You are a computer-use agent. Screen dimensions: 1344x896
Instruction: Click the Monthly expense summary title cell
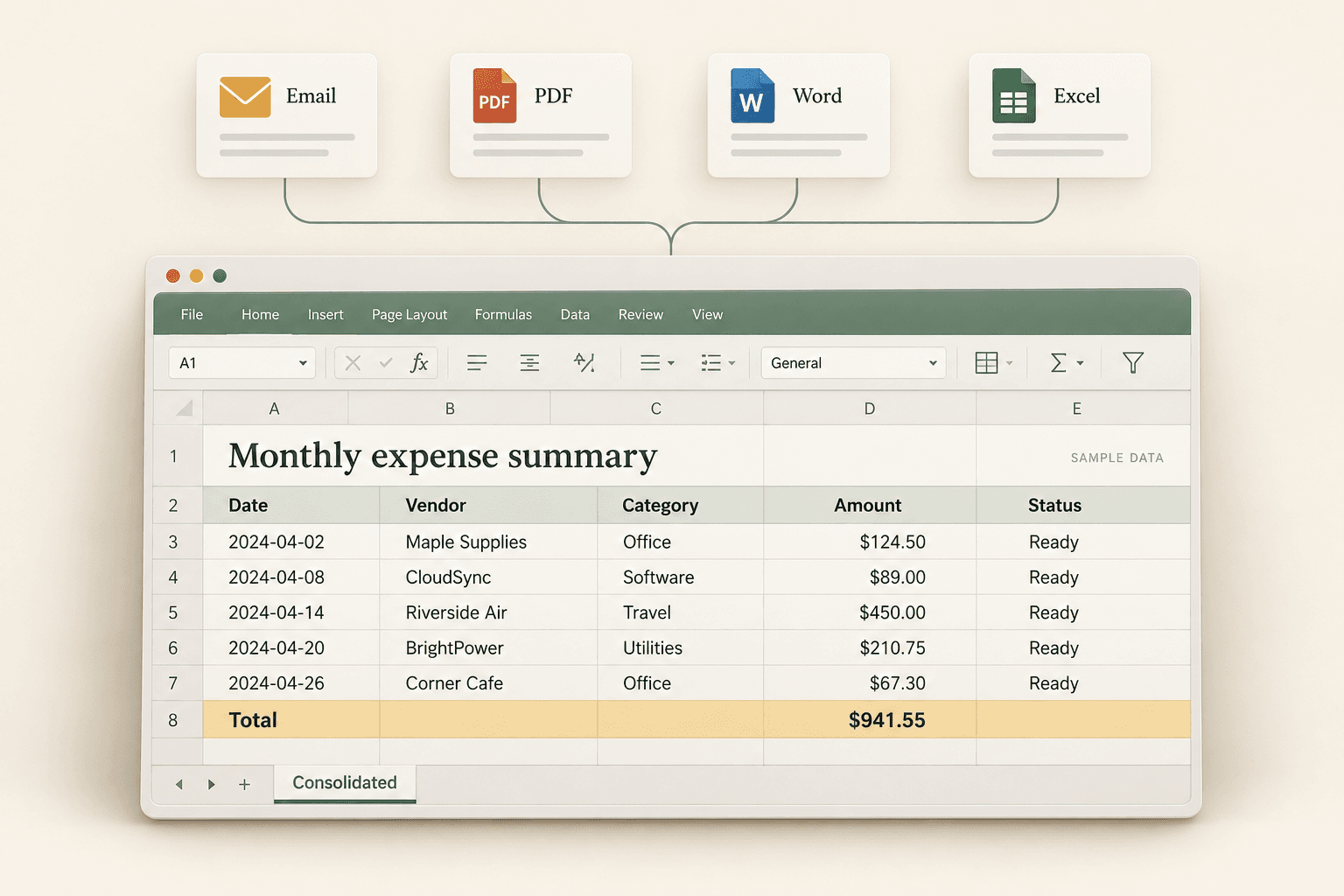point(483,456)
